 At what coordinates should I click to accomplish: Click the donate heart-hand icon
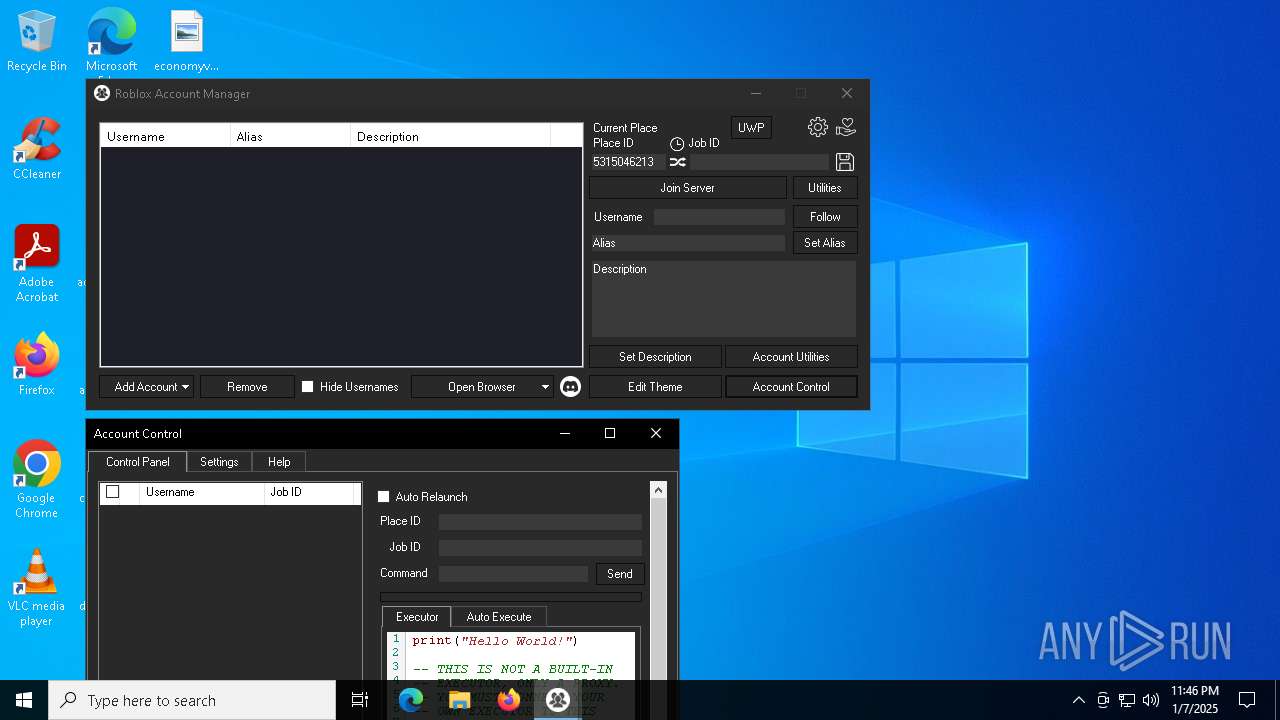(x=846, y=127)
